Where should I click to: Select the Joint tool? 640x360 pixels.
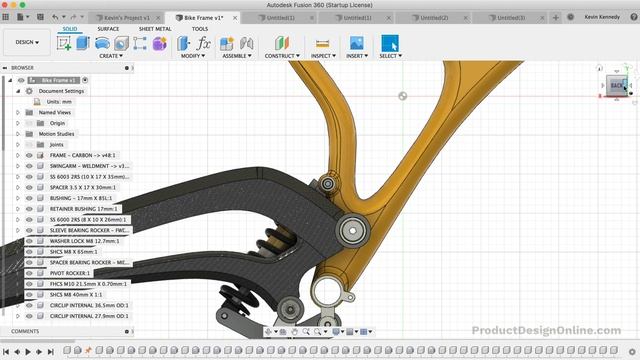tap(246, 43)
